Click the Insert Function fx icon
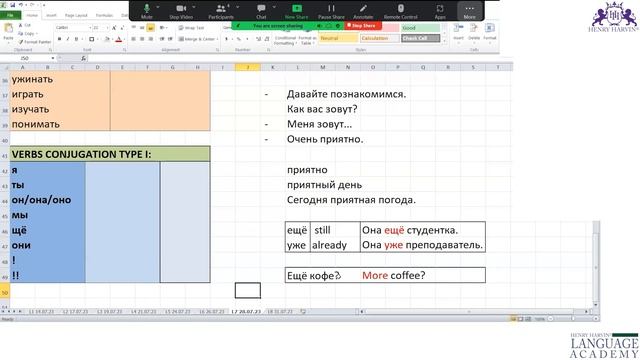This screenshot has width=640, height=360. tap(83, 58)
